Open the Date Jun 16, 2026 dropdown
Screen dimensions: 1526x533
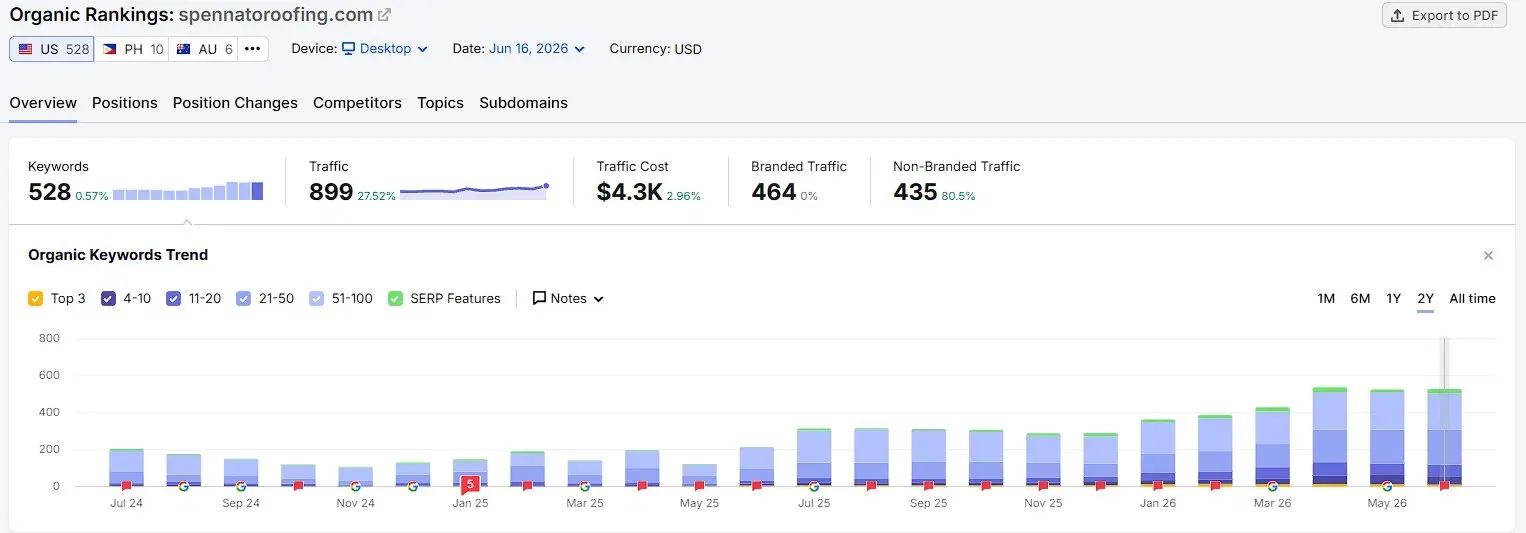[x=537, y=48]
